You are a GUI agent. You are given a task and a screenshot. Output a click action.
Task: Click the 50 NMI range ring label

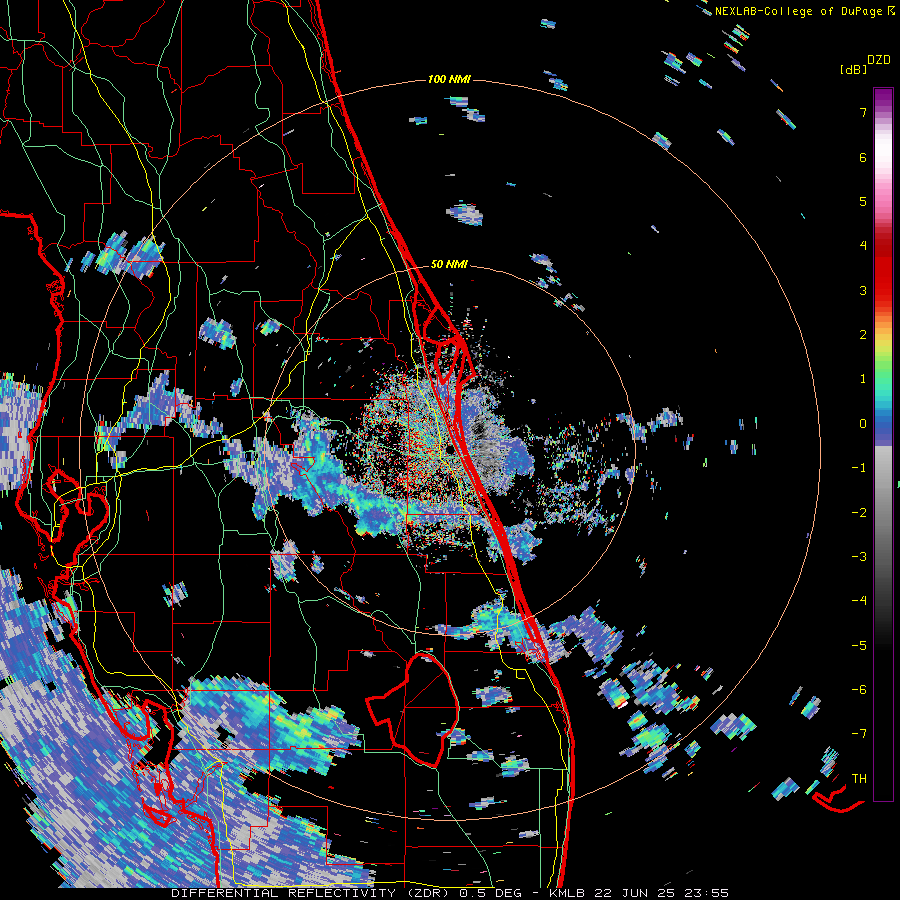coord(449,264)
